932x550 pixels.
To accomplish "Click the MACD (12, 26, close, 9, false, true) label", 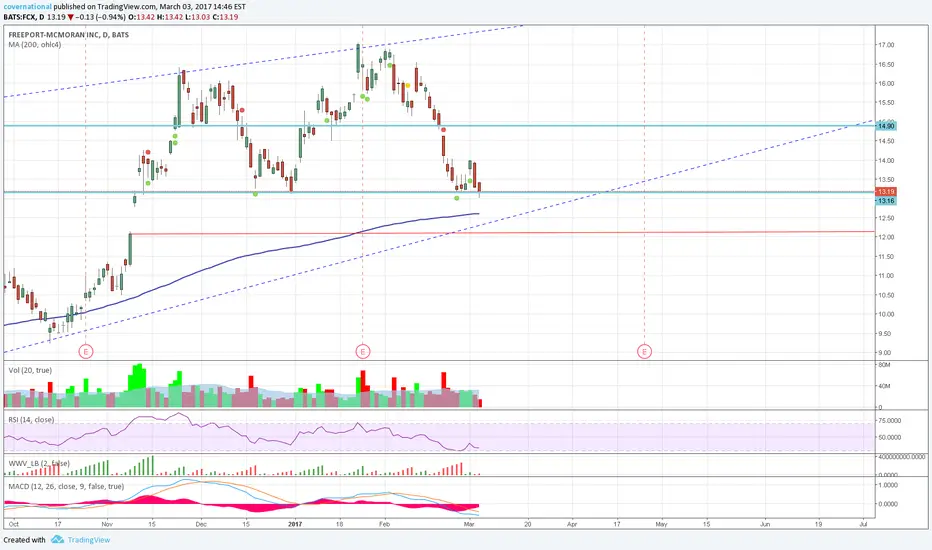I will tap(66, 486).
